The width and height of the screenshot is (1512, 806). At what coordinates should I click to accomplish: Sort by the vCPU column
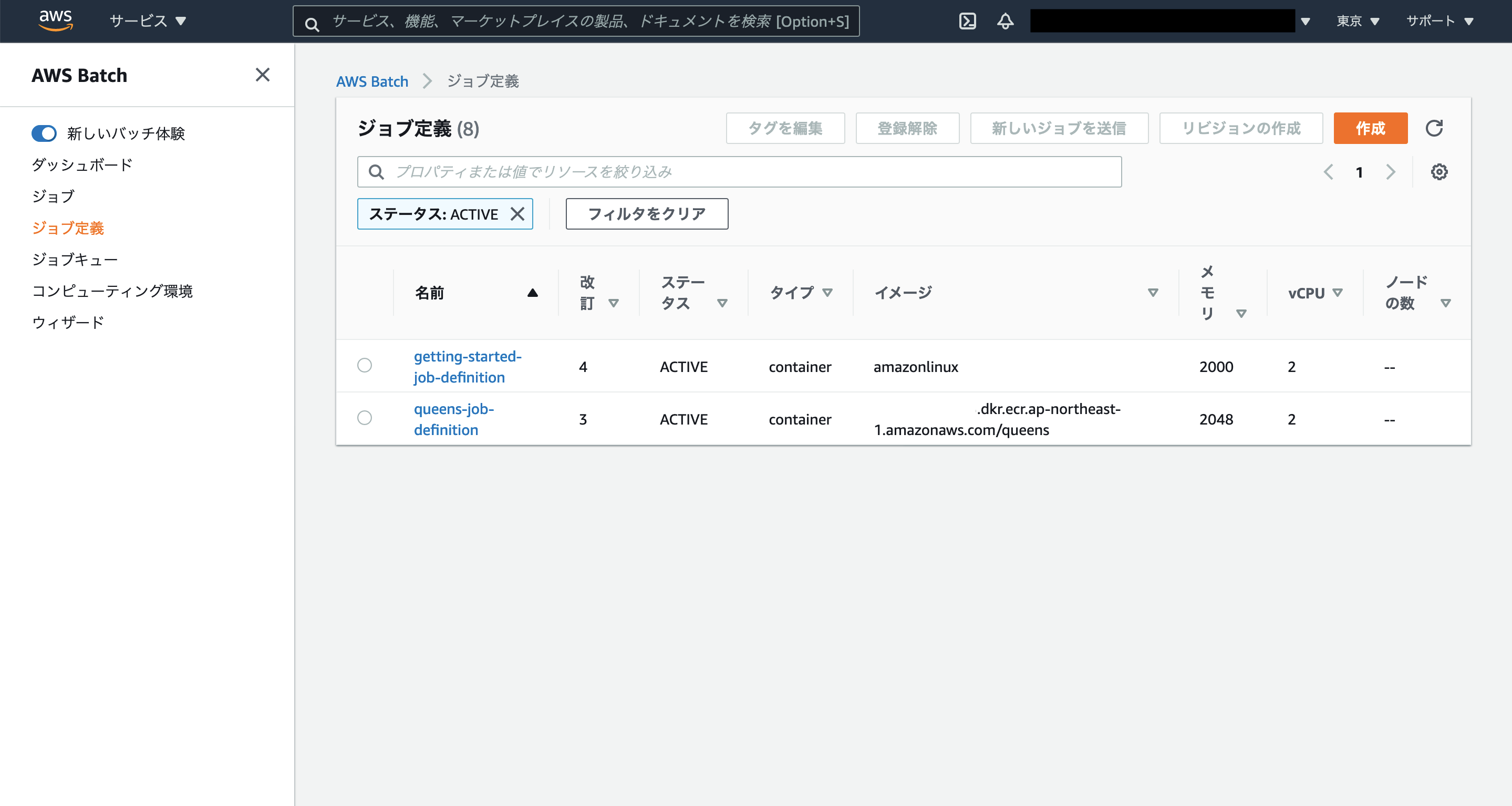(x=1338, y=292)
